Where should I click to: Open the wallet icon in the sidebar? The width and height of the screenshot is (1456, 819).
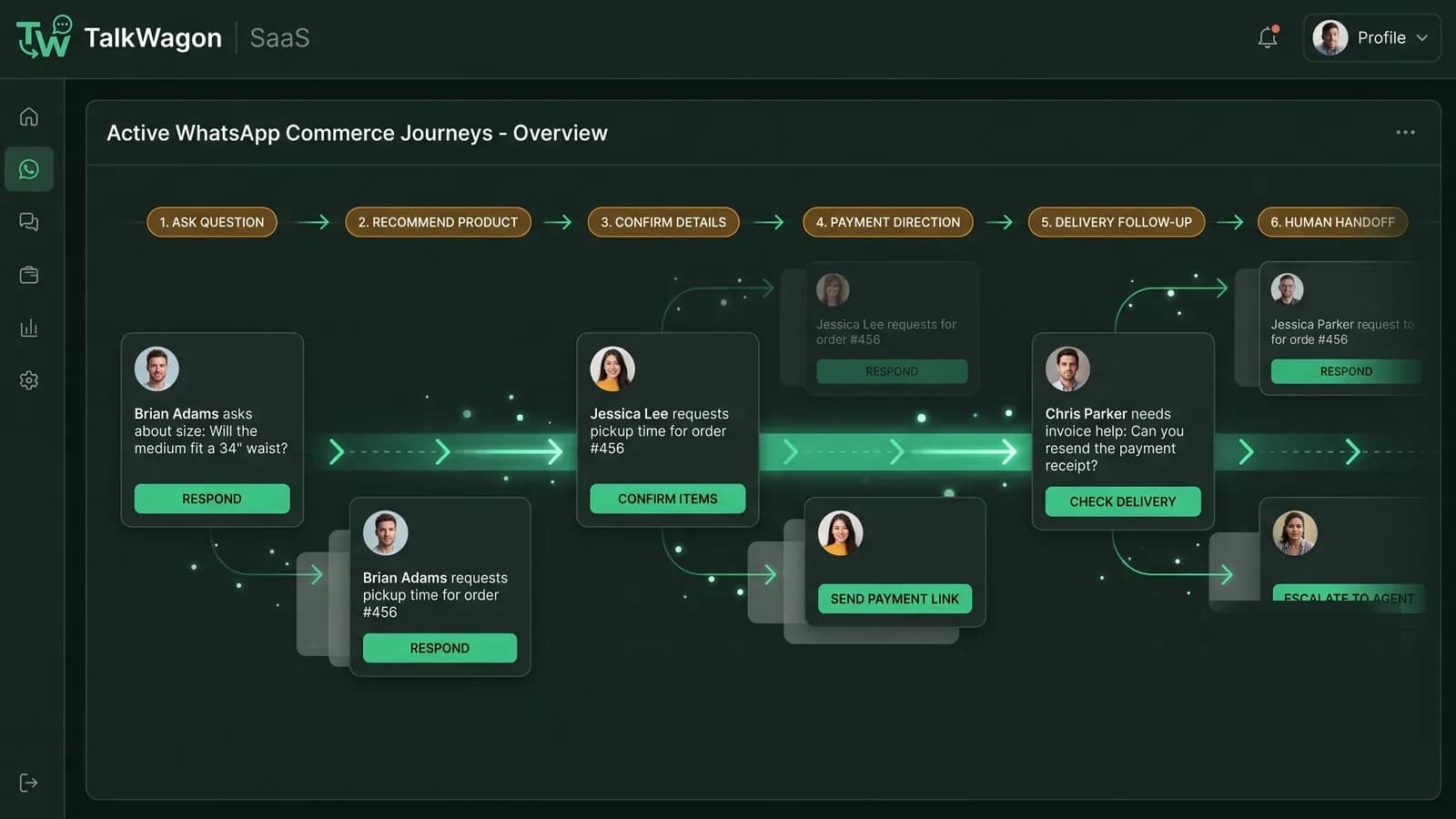click(29, 275)
